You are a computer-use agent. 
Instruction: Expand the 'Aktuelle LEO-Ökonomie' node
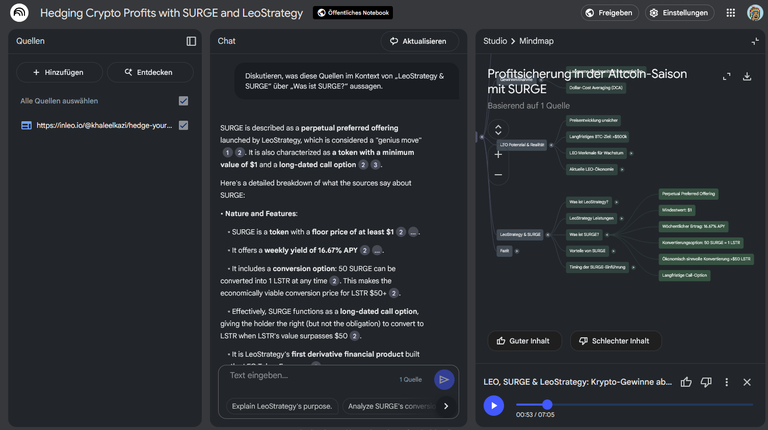click(x=622, y=169)
